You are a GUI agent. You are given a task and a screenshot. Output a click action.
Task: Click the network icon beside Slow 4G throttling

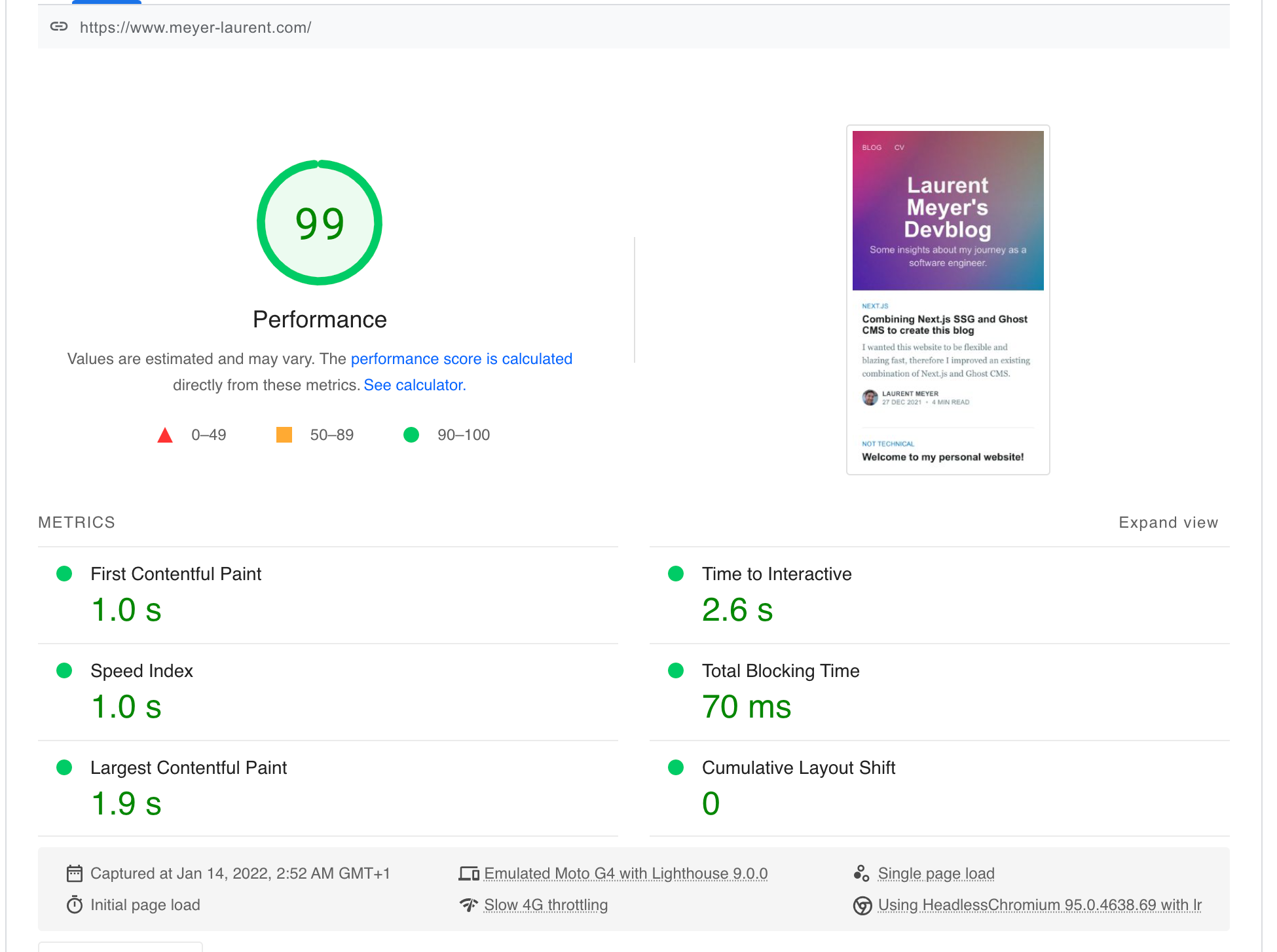[469, 905]
